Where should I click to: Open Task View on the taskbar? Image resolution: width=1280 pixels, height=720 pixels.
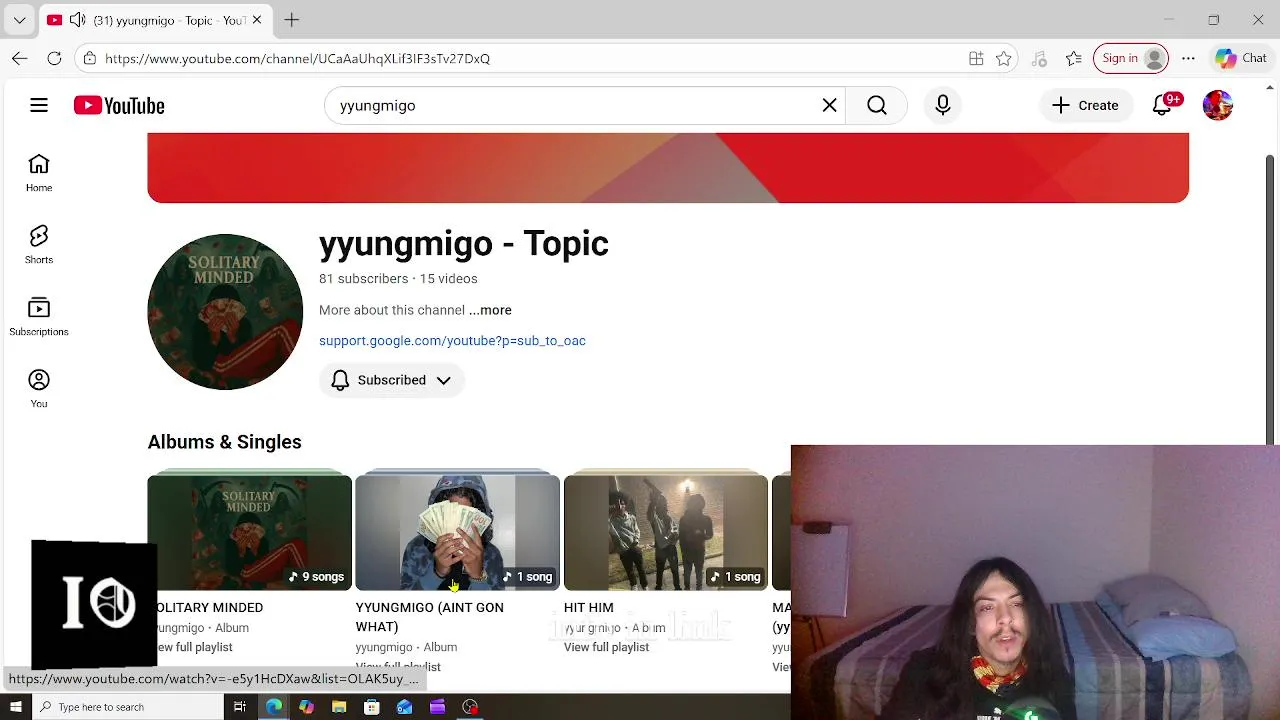240,707
